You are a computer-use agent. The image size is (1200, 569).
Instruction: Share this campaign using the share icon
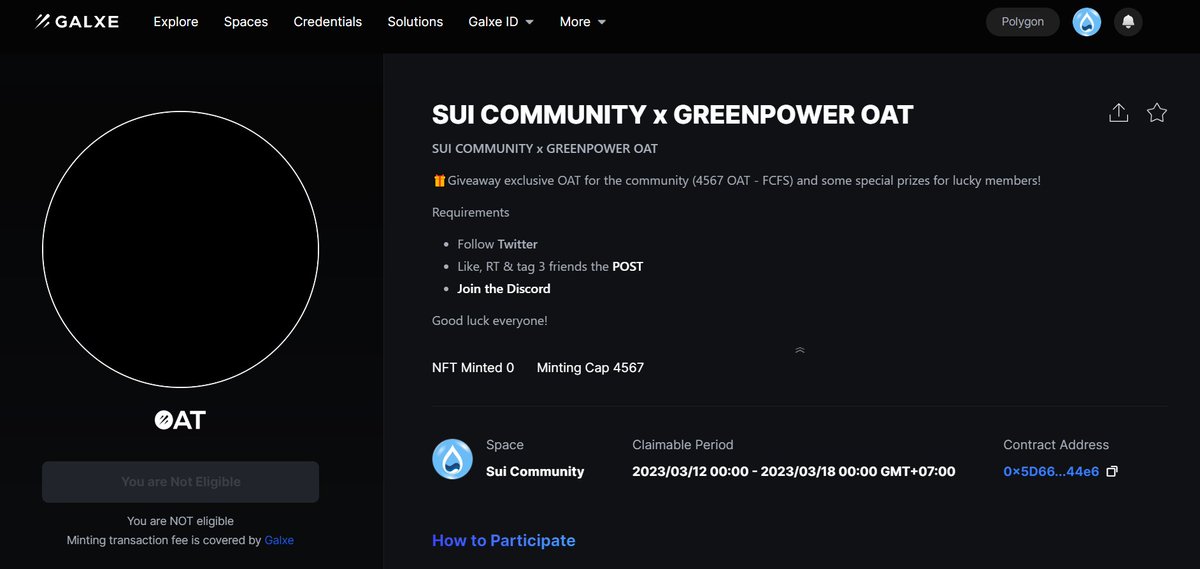click(1119, 113)
